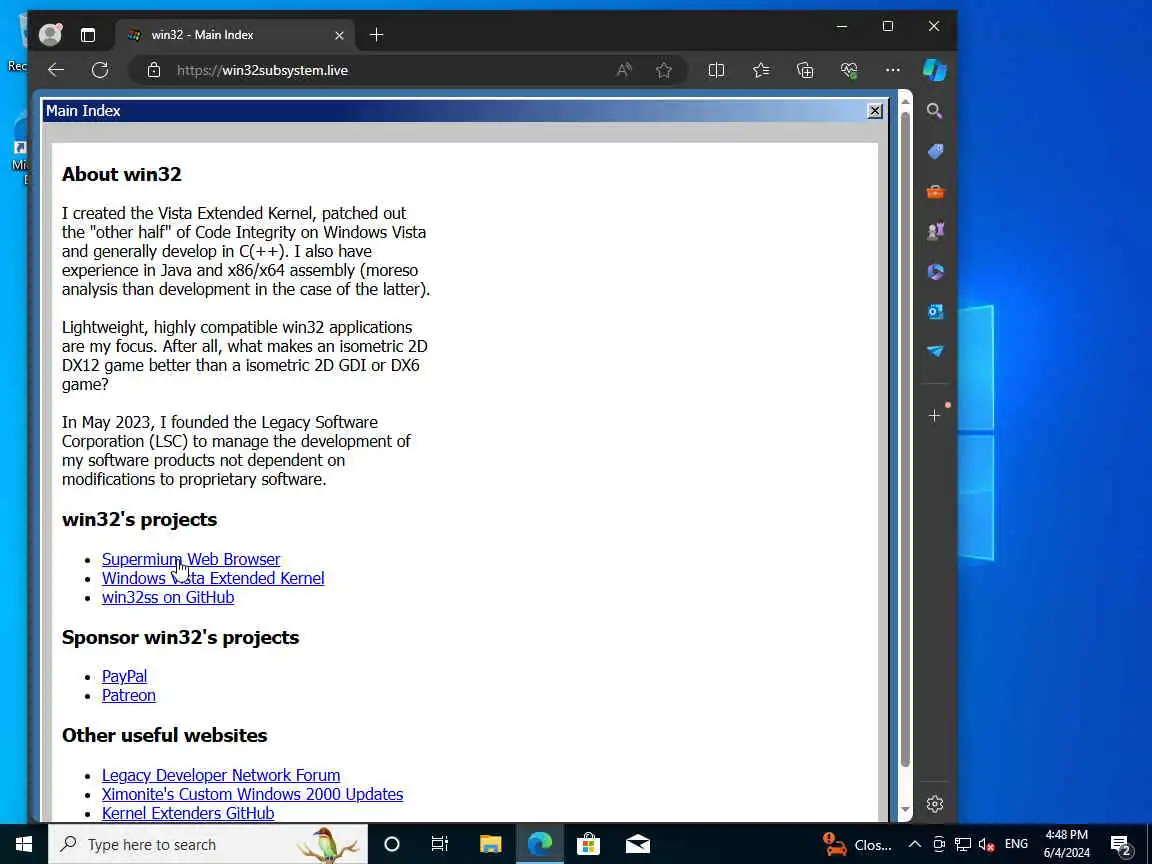Open Mail app from the taskbar

click(x=638, y=844)
